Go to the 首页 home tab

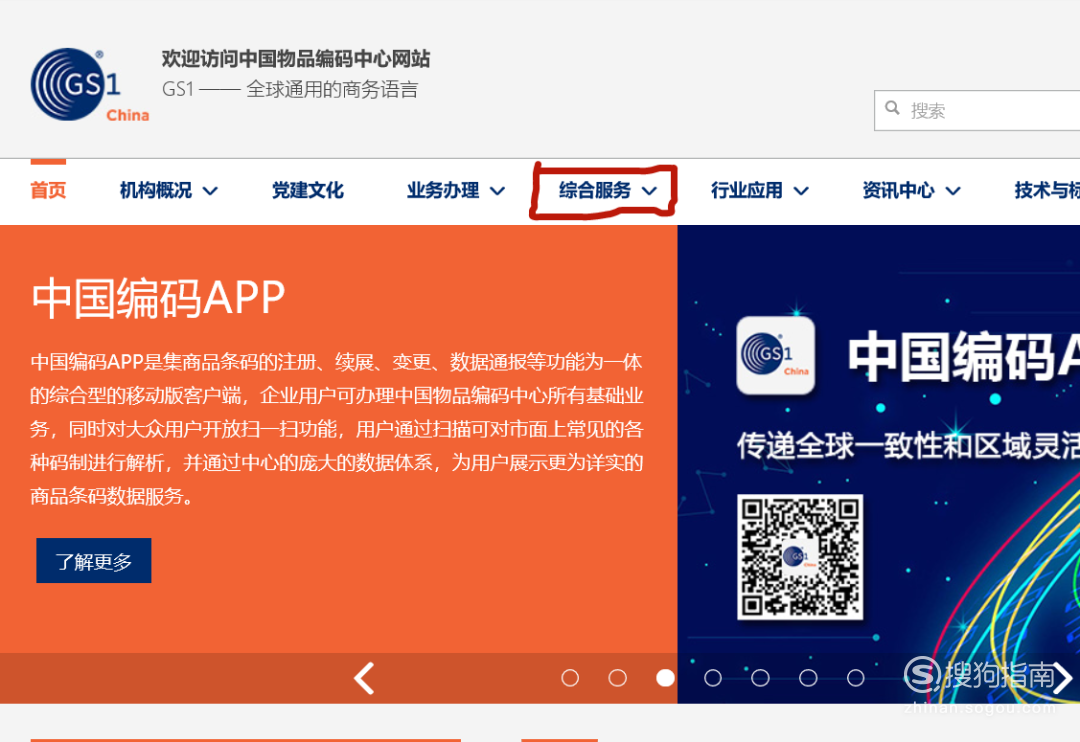(x=48, y=190)
